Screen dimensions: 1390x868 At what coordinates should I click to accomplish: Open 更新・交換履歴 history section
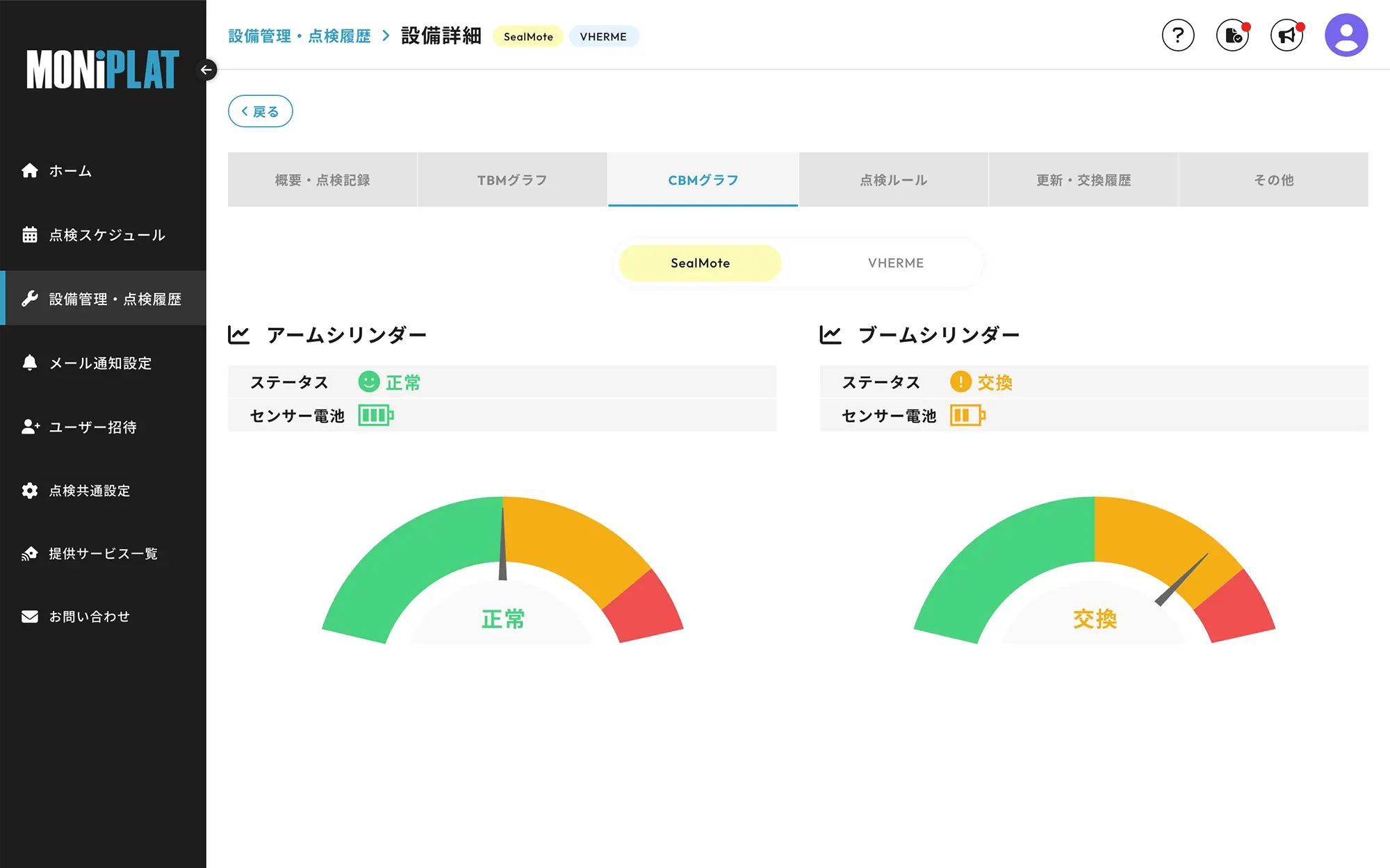tap(1082, 180)
